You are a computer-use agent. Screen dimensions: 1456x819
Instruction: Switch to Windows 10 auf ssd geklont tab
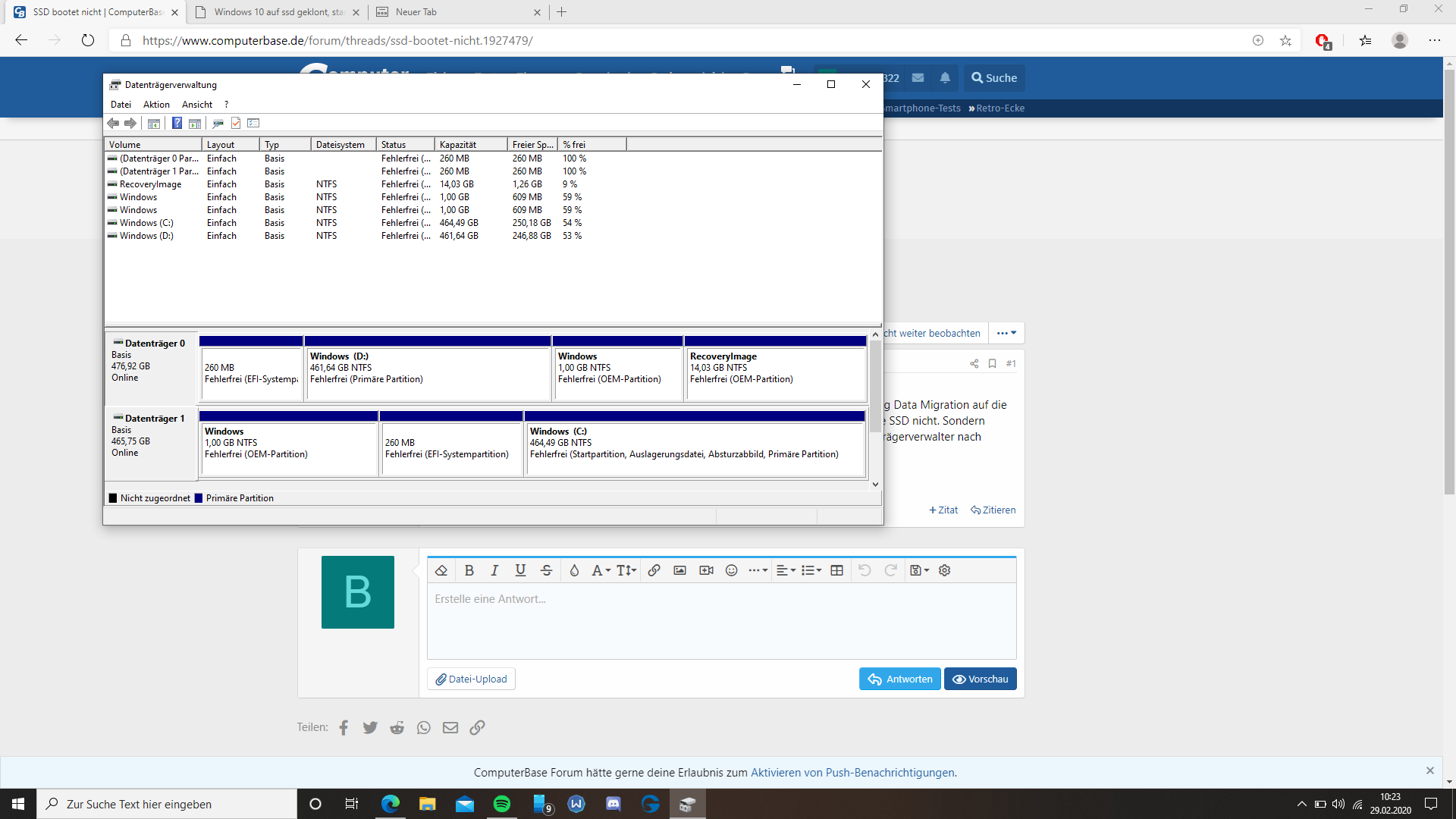tap(278, 12)
